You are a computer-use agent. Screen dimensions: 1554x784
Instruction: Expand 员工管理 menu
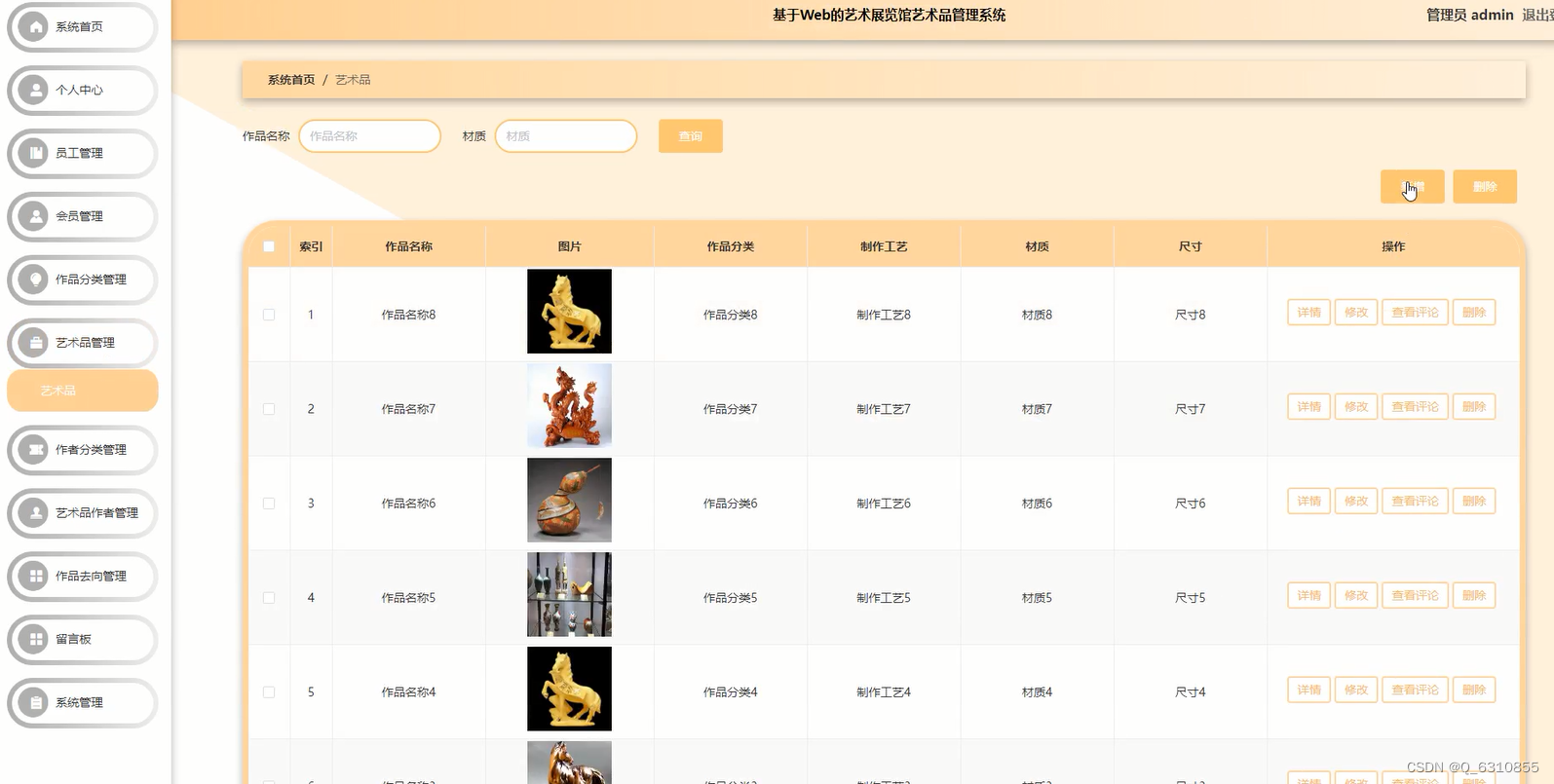click(x=83, y=154)
